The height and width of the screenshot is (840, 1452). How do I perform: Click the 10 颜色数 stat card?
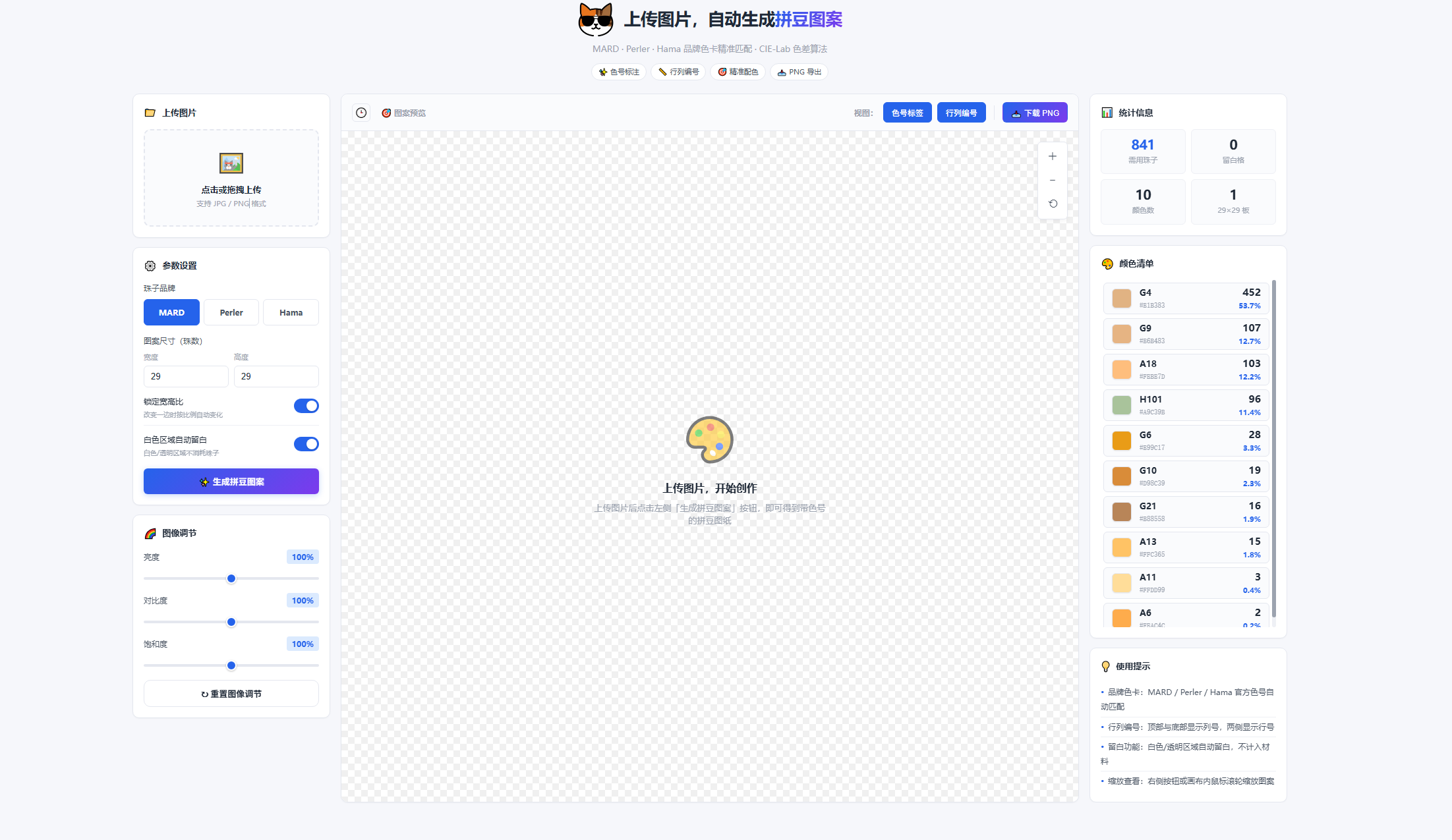click(x=1143, y=202)
